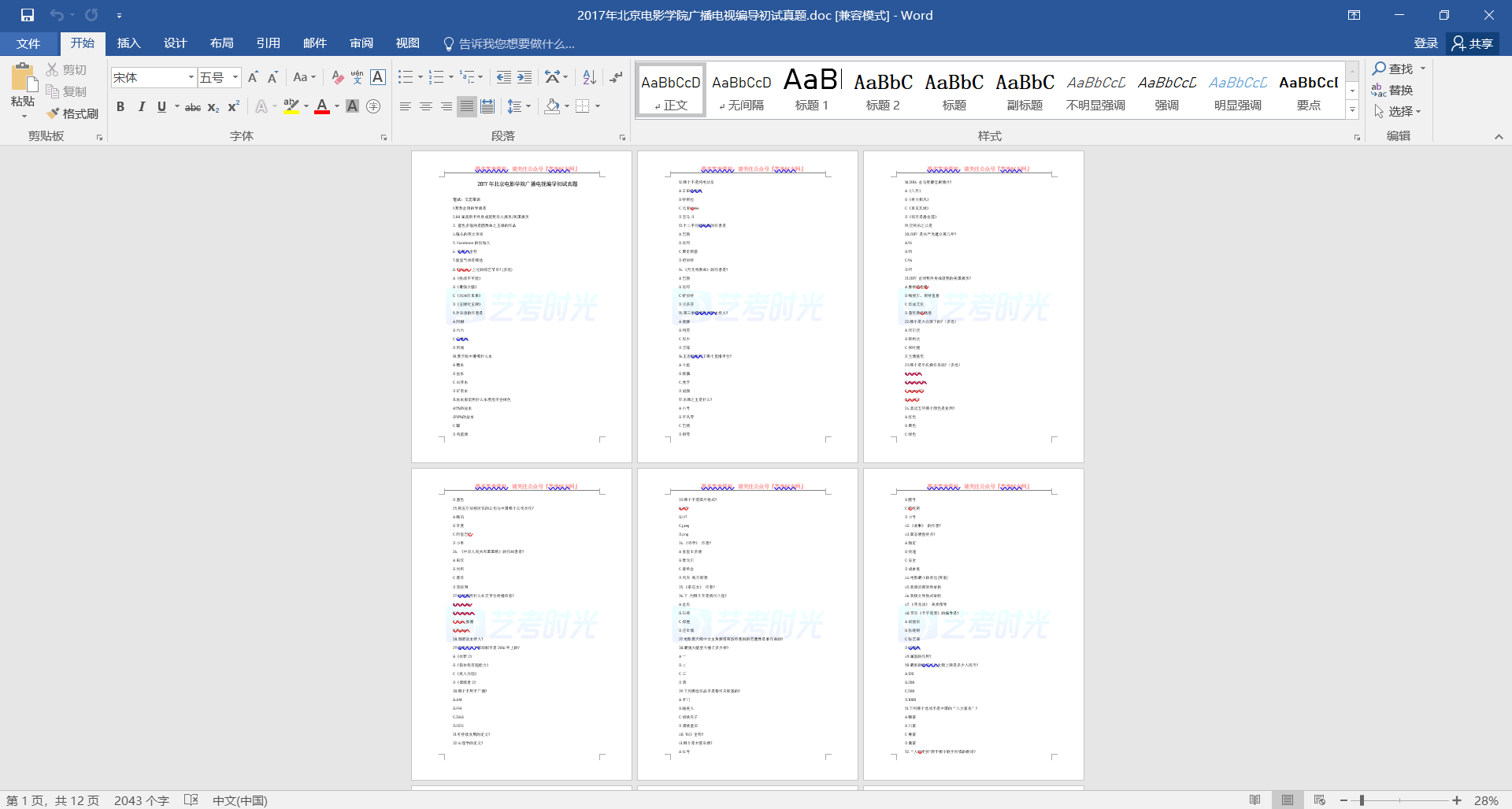Open the font name dropdown
This screenshot has width=1512, height=809.
[x=191, y=77]
